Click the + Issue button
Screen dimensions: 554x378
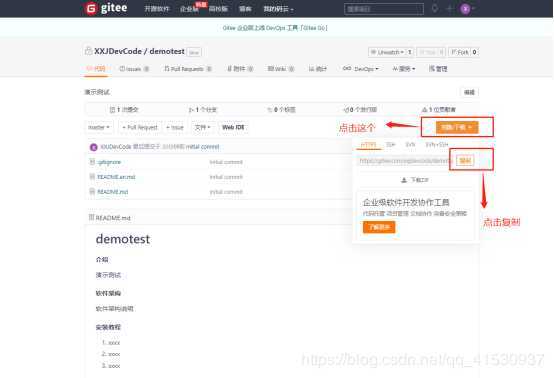175,127
